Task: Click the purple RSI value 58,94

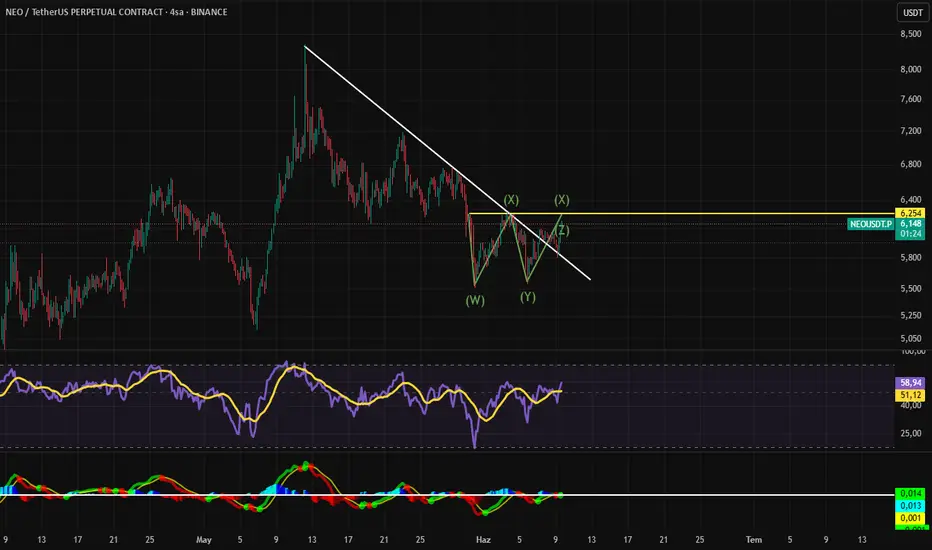Action: [x=910, y=383]
